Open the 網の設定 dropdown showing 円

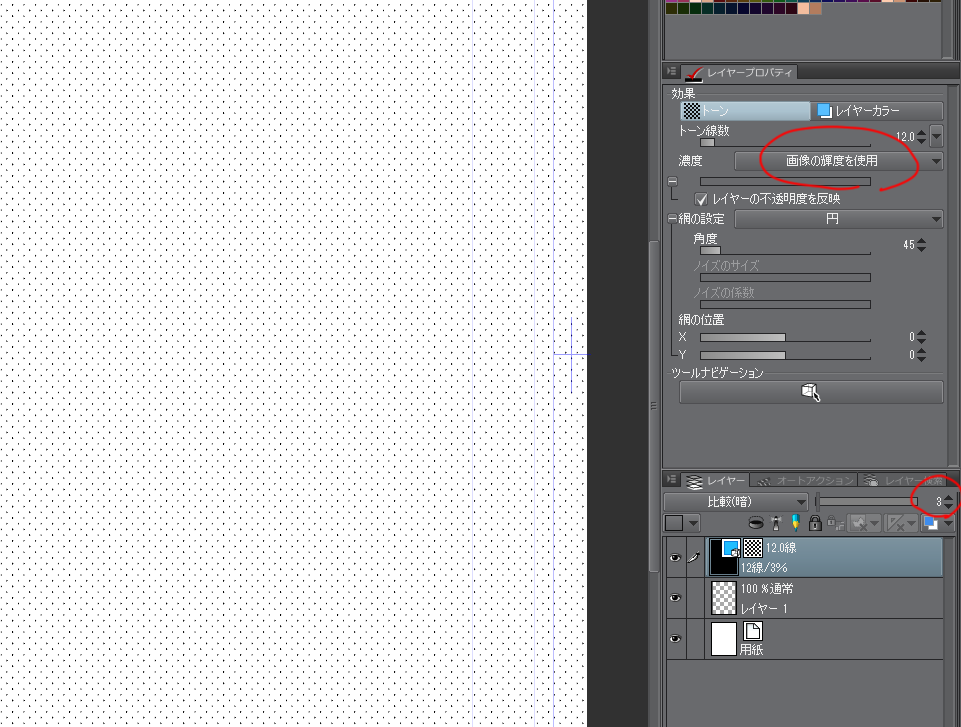click(838, 219)
